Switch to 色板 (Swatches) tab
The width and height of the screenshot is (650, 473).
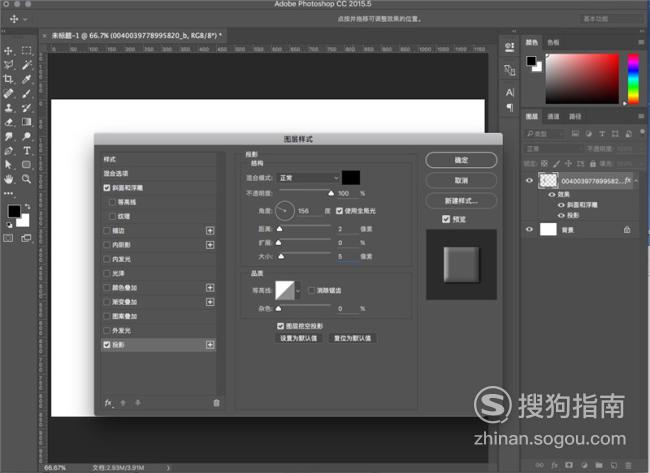pos(553,42)
